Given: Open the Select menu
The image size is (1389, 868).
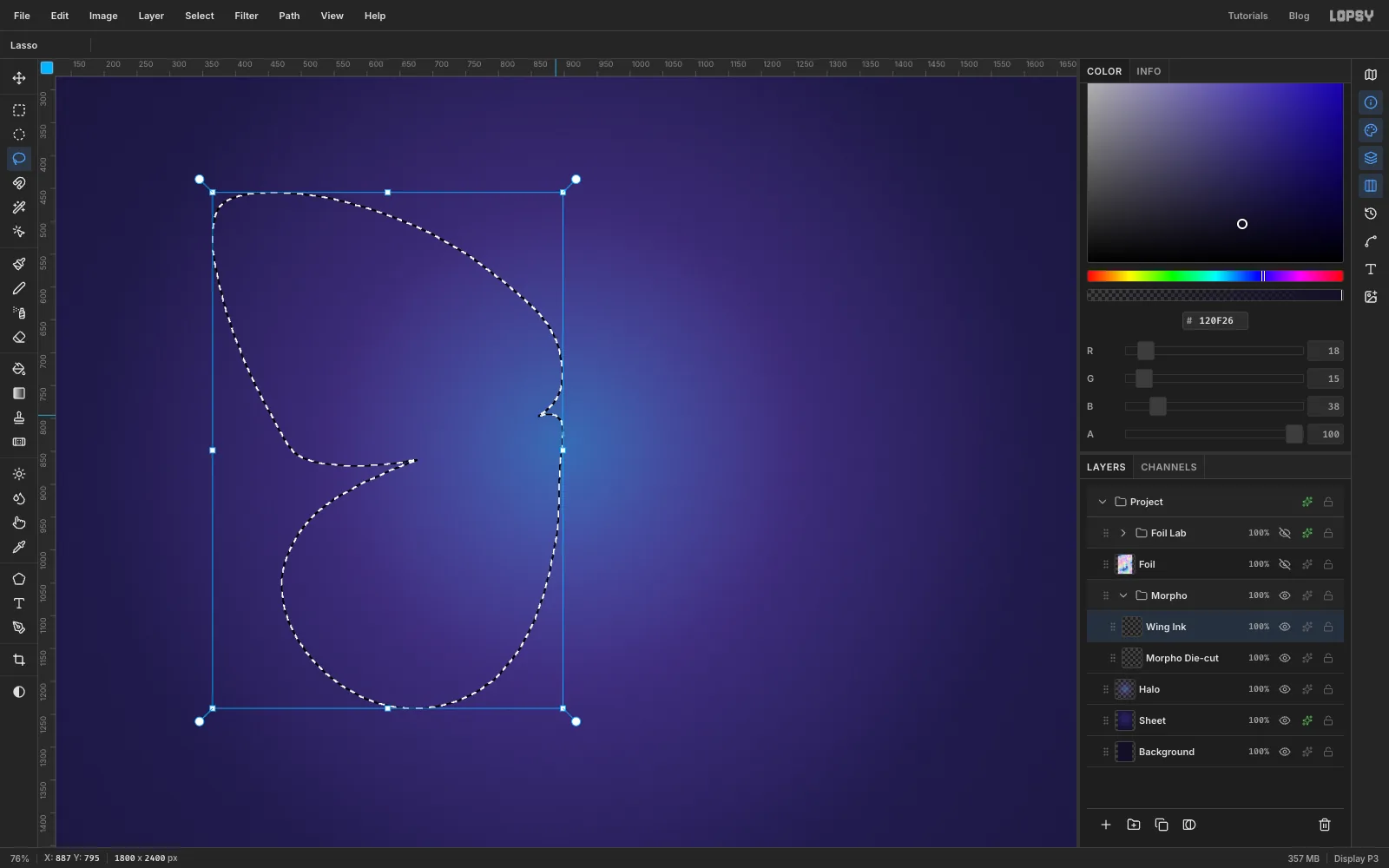Looking at the screenshot, I should [200, 16].
